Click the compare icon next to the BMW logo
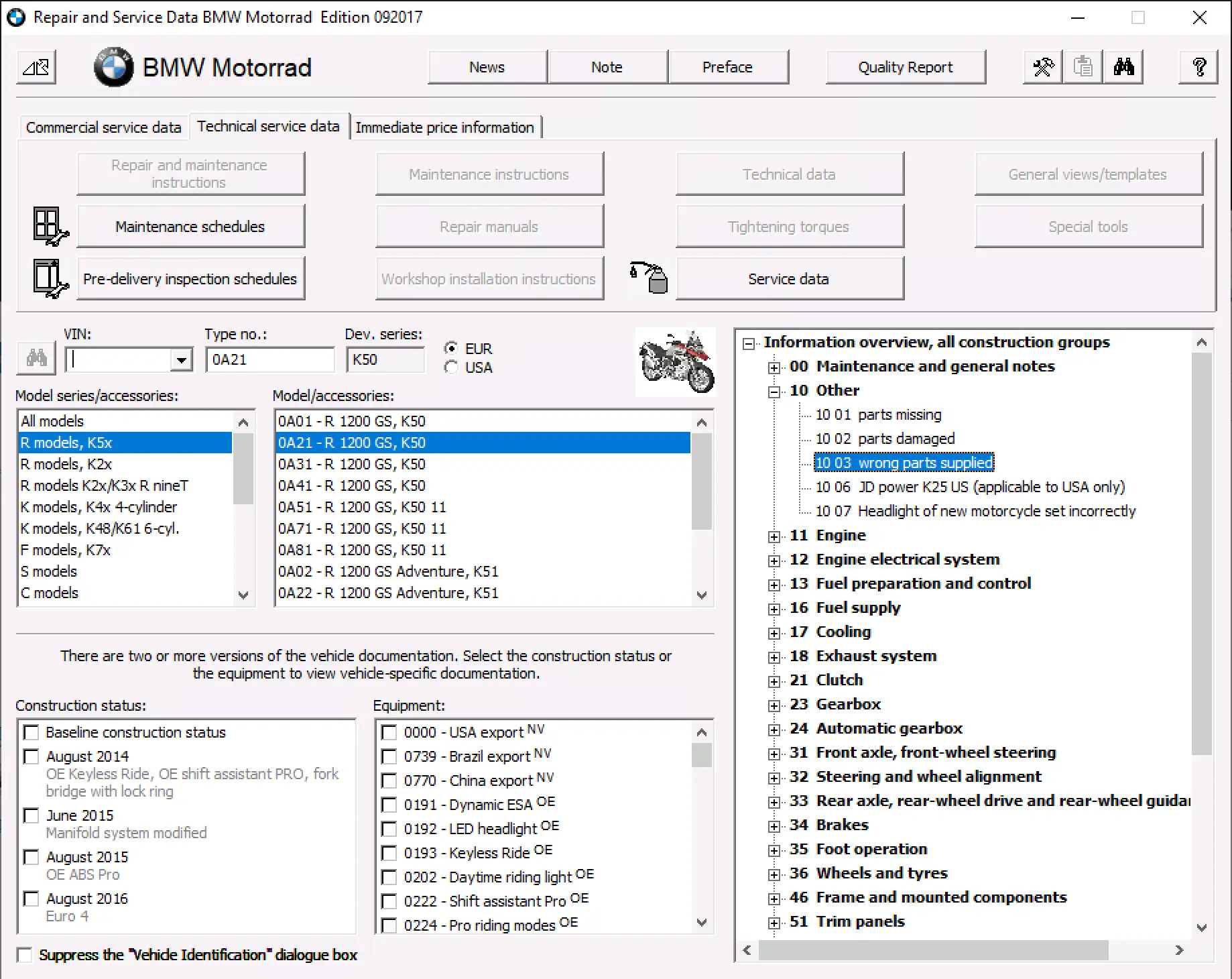Image resolution: width=1232 pixels, height=979 pixels. point(36,66)
